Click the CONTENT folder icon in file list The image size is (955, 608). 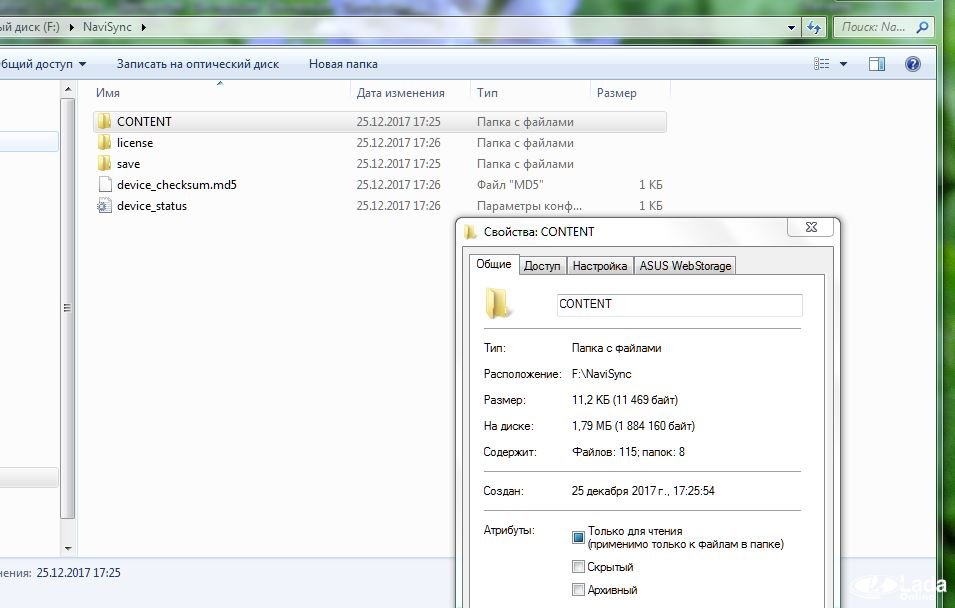coord(104,122)
